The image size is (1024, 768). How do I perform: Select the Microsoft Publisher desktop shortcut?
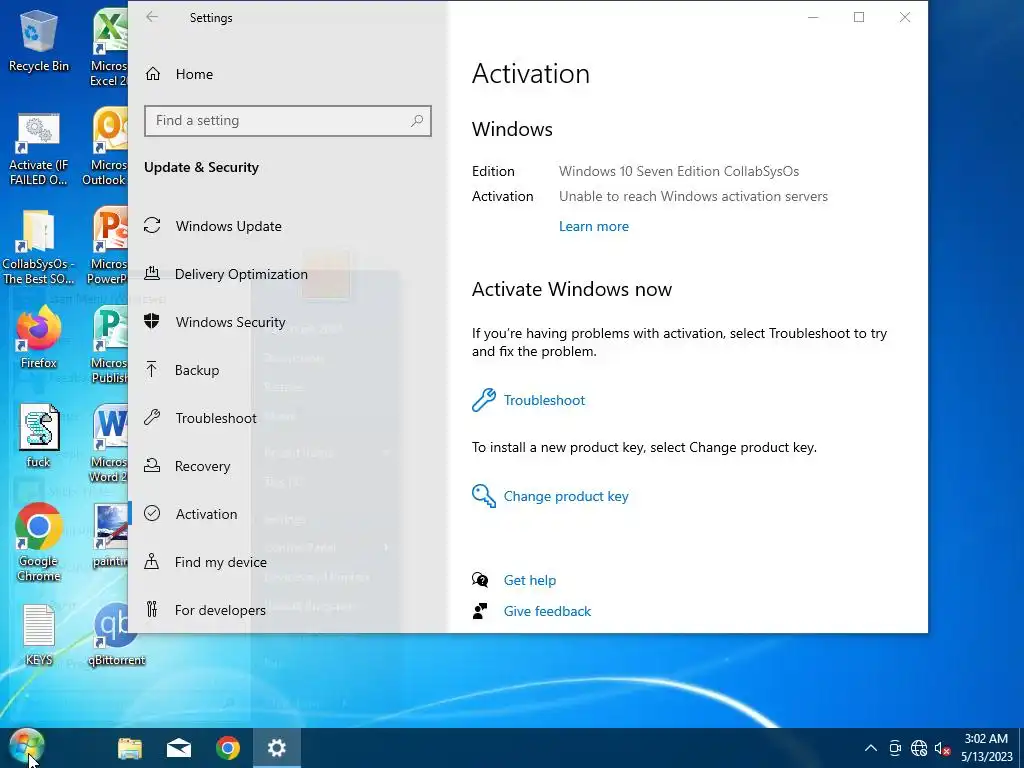click(x=109, y=346)
